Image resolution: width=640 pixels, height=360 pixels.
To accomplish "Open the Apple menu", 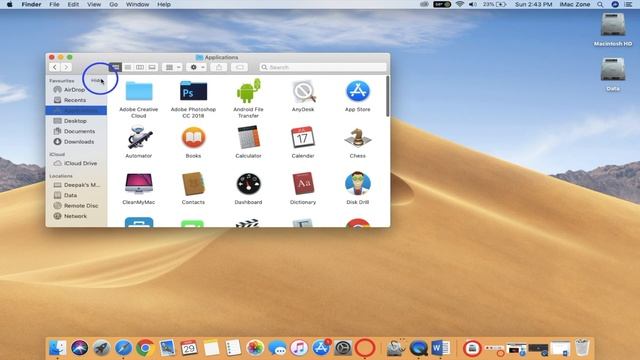I will [x=9, y=4].
